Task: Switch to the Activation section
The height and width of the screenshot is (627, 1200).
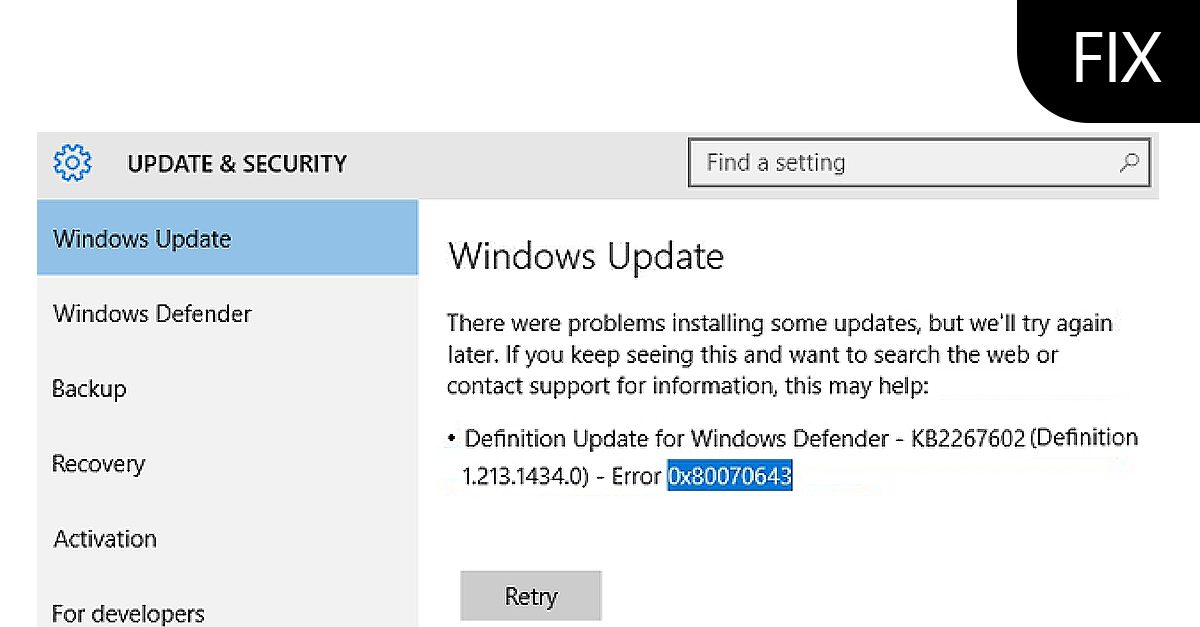Action: (105, 539)
